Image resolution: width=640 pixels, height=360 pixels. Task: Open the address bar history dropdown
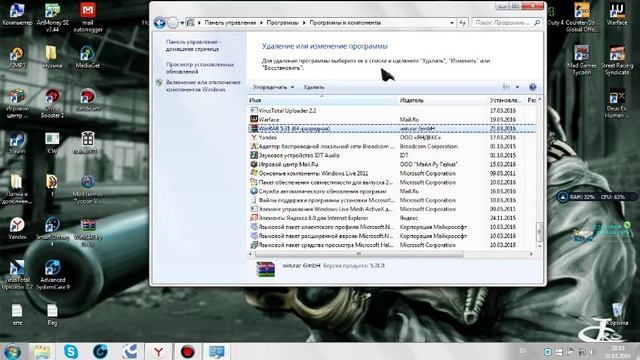pyautogui.click(x=451, y=23)
